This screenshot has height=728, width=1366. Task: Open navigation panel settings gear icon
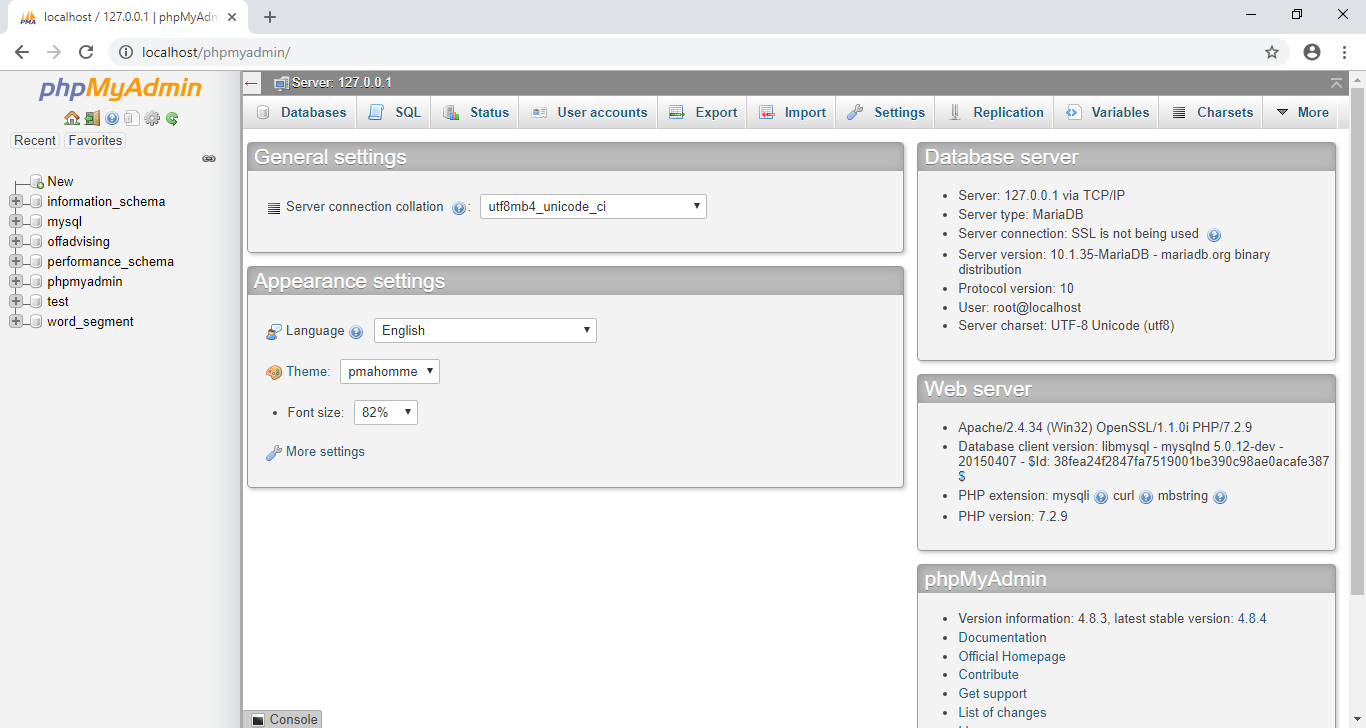(152, 118)
